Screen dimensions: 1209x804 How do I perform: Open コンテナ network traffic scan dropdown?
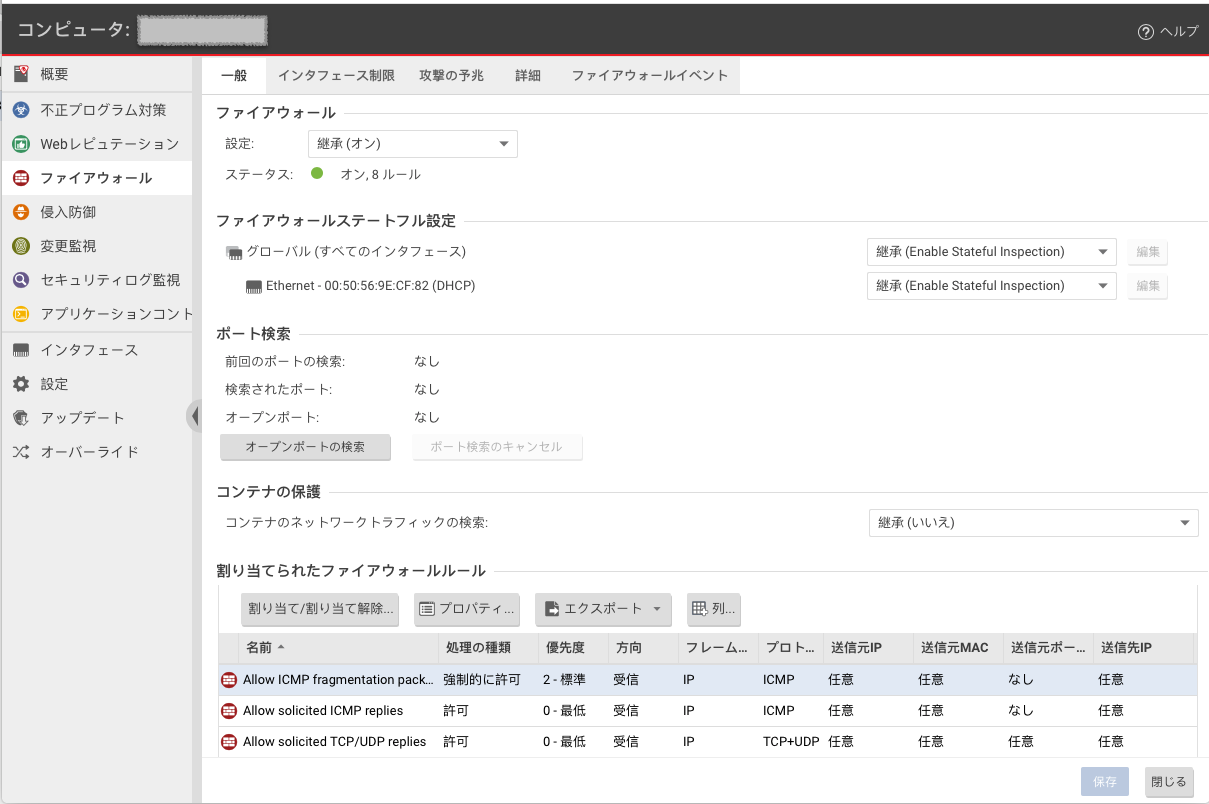pyautogui.click(x=1032, y=522)
